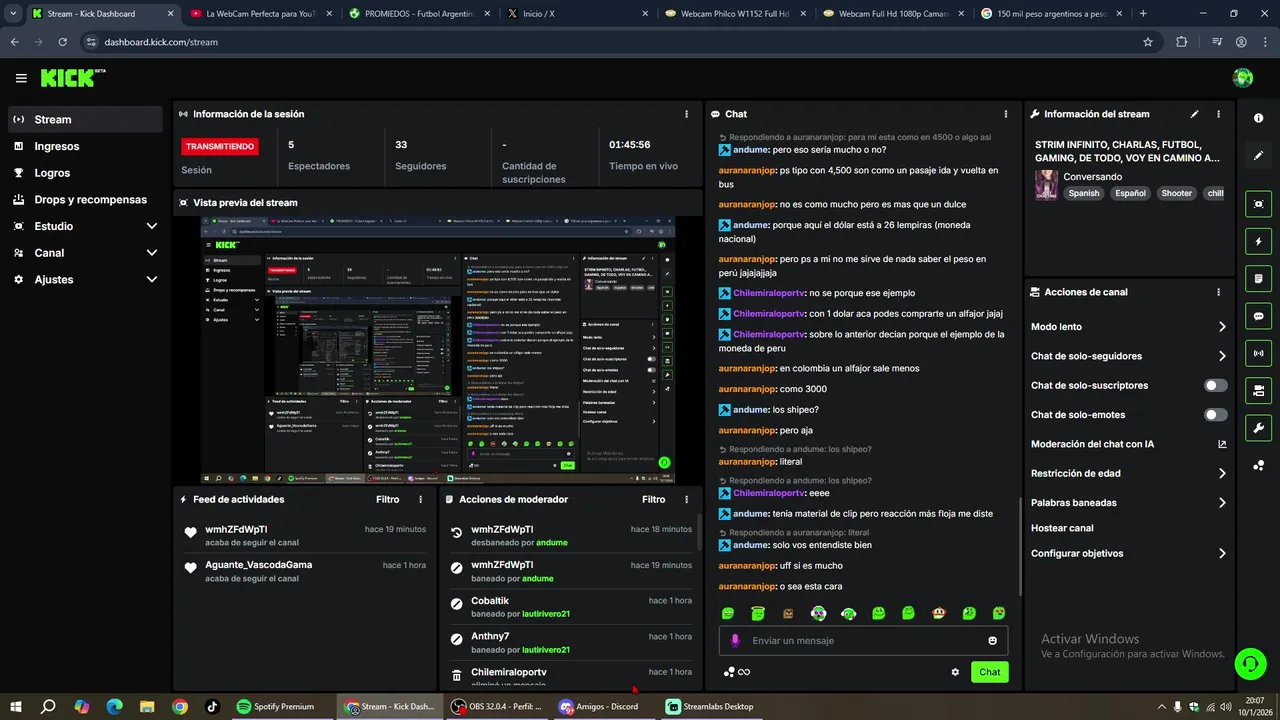This screenshot has height=720, width=1280.
Task: Switch to PROMIEDOS browser tab
Action: coord(418,14)
